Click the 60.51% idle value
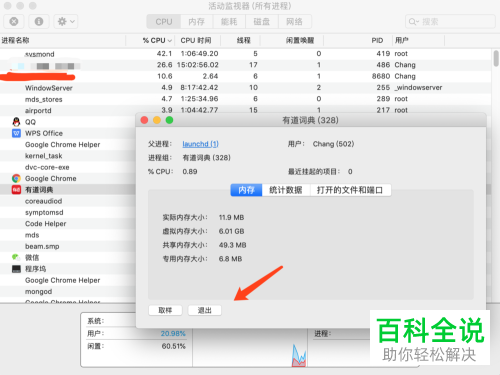 (x=173, y=346)
